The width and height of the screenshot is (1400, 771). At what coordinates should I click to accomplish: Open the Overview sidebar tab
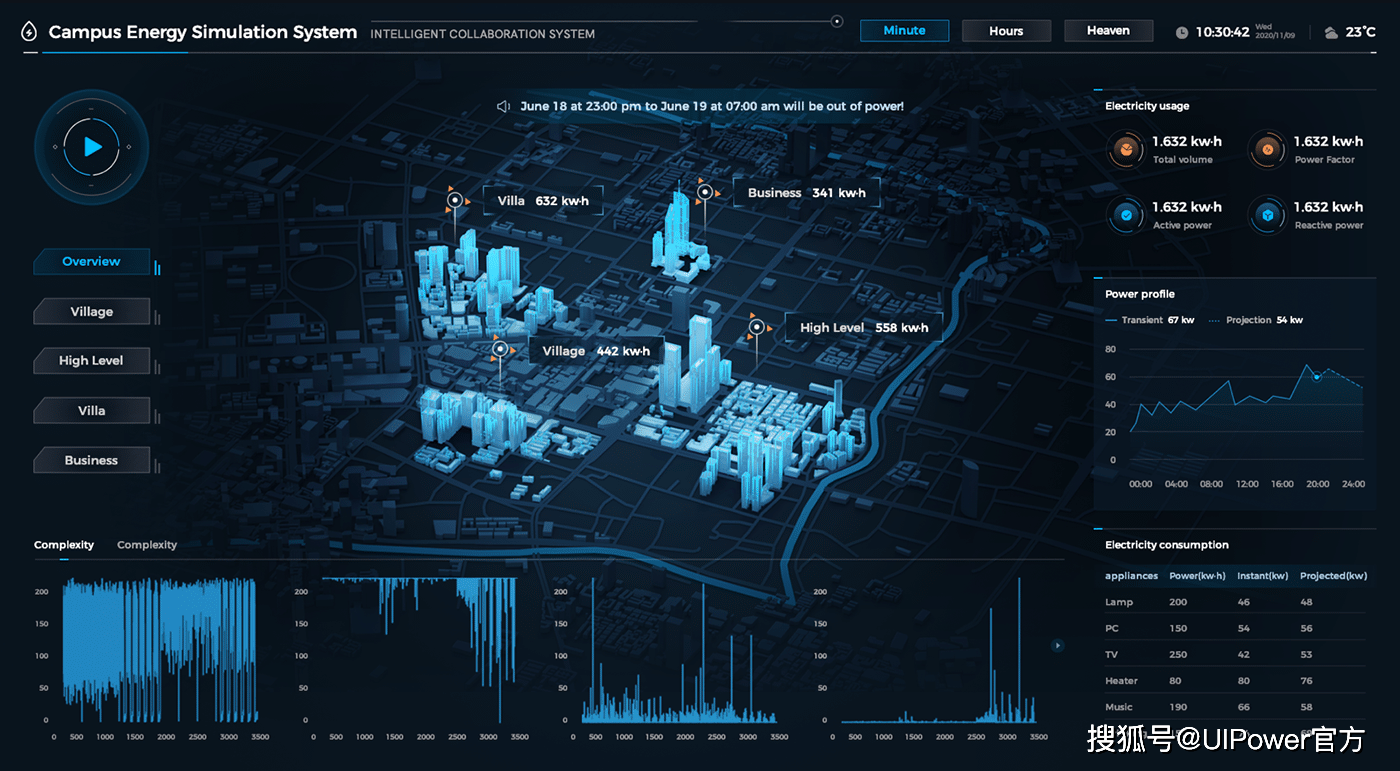point(92,262)
